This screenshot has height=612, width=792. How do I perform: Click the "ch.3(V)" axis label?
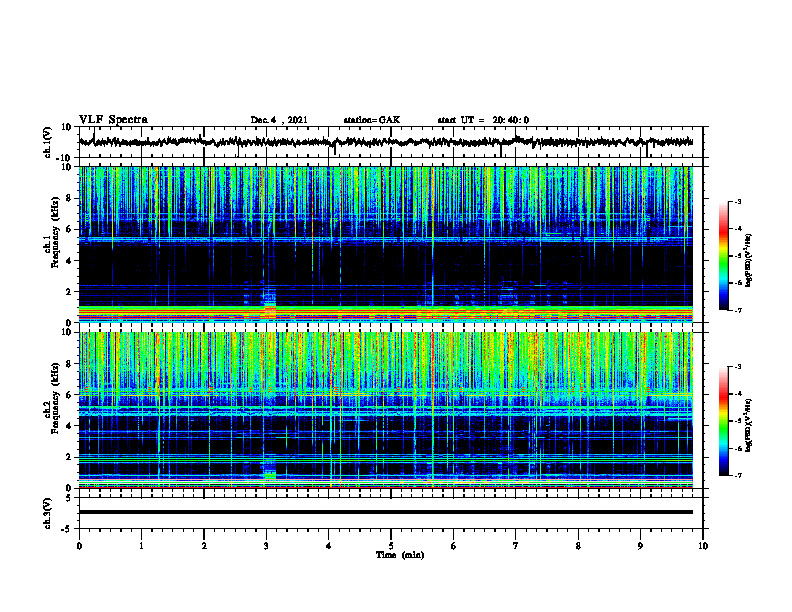[x=48, y=513]
